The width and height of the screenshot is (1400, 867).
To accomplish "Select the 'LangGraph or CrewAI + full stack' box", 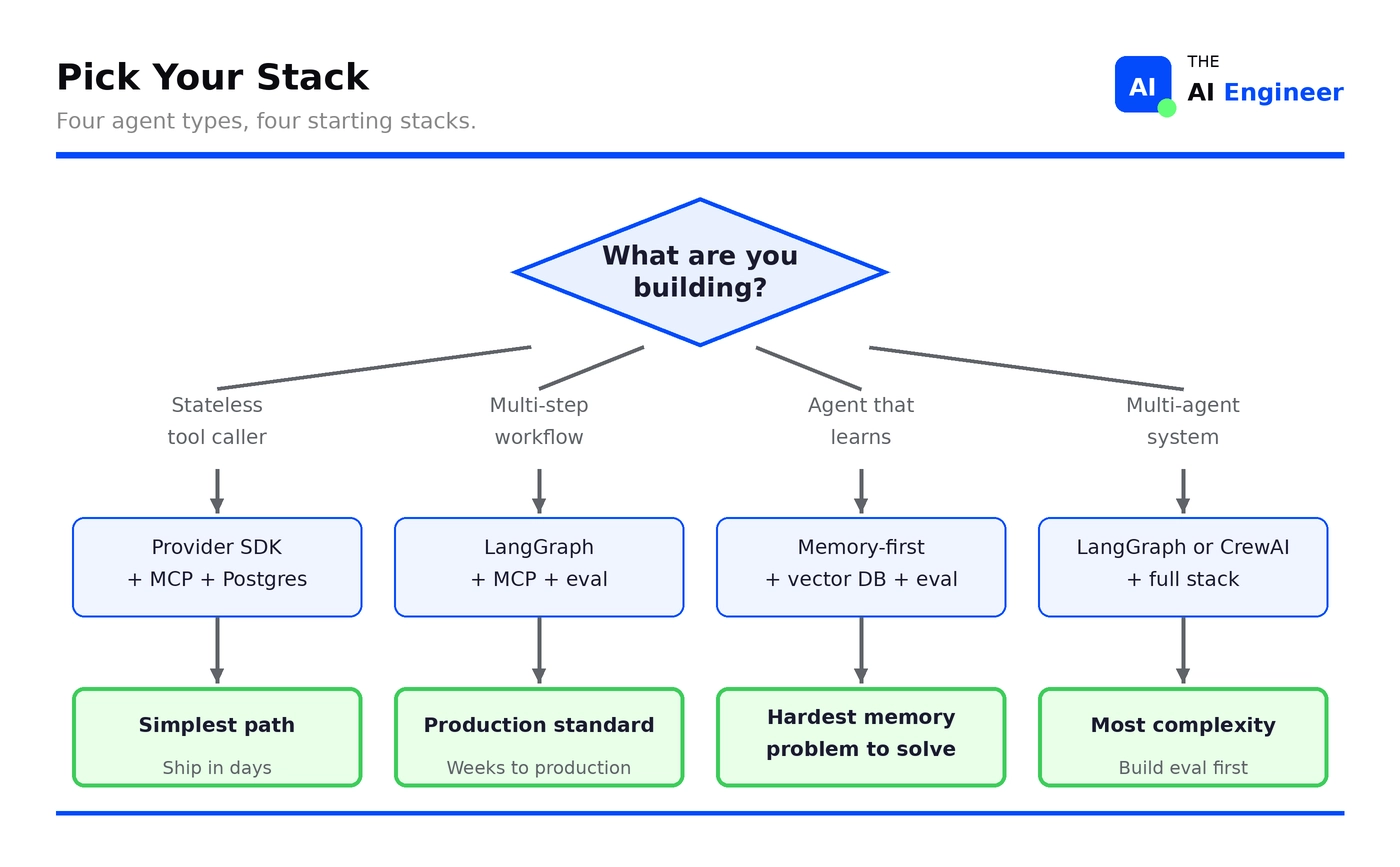I will 1183,567.
